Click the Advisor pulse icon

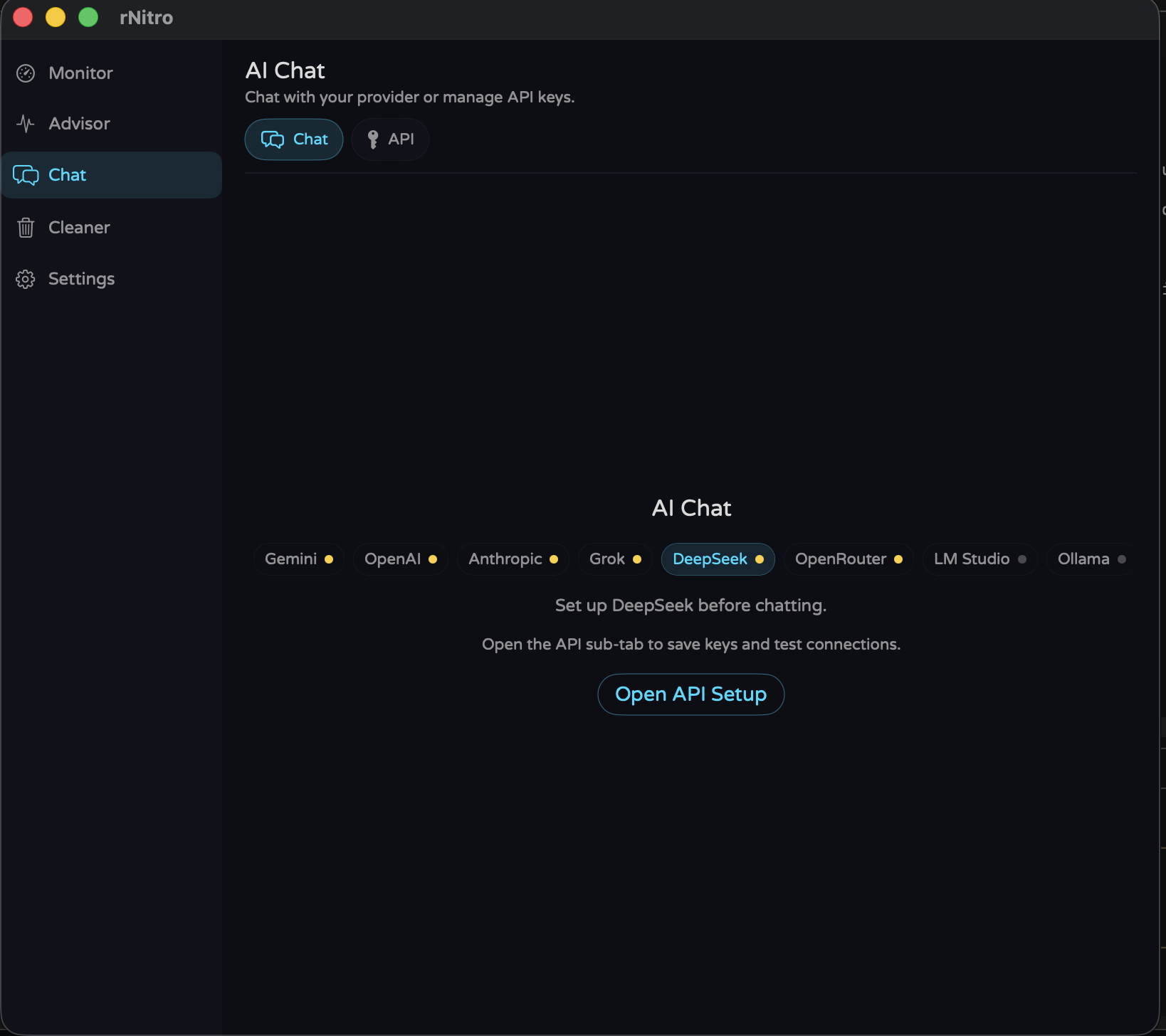[x=26, y=124]
